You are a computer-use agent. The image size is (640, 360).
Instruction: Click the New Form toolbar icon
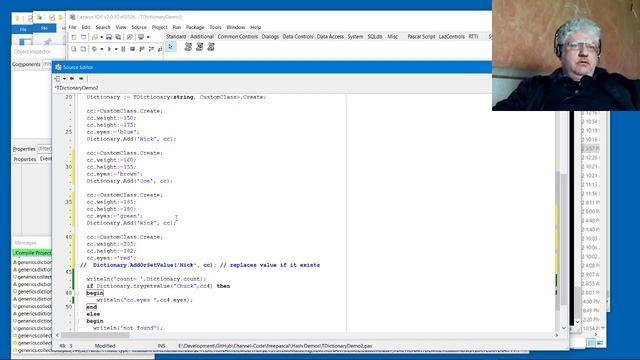[x=83, y=37]
